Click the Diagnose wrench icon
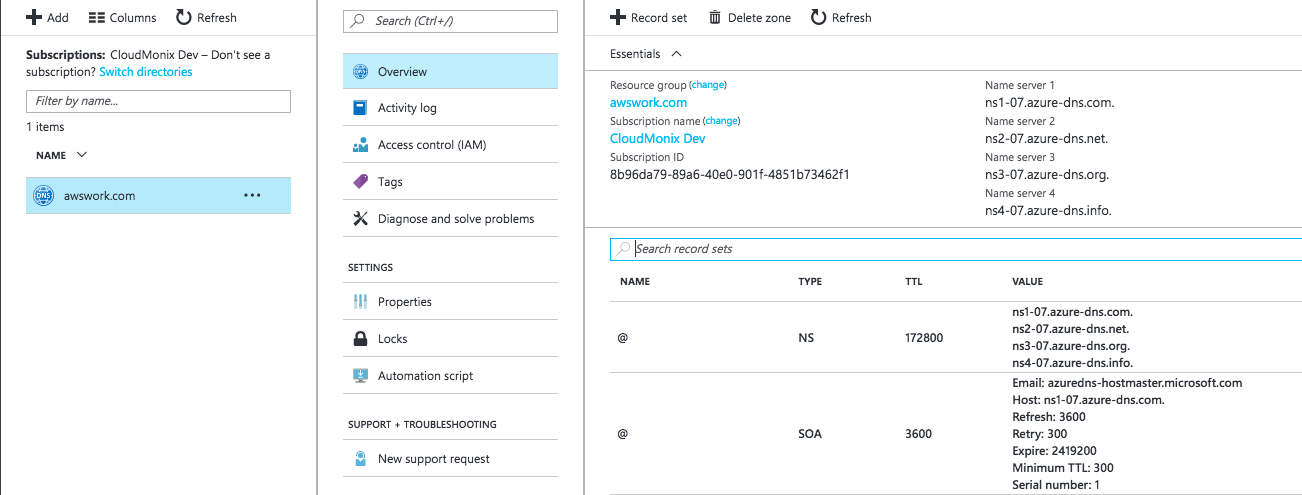 click(360, 219)
